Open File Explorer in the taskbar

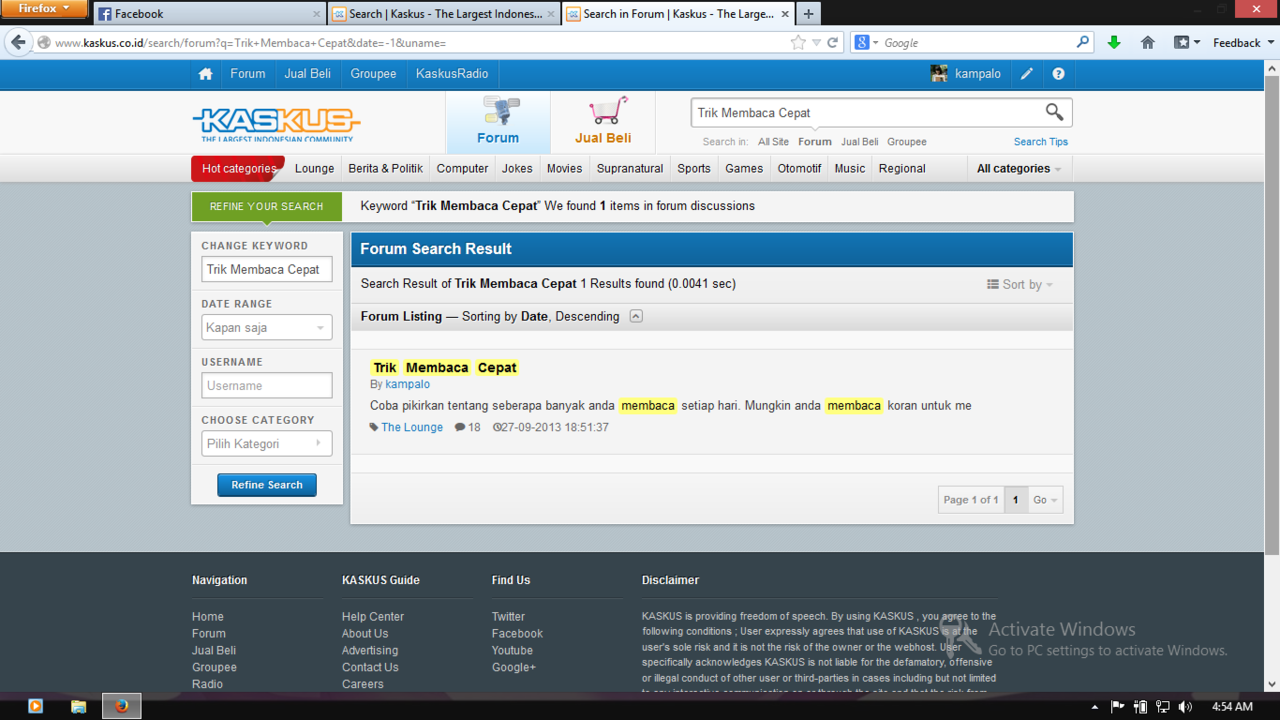pyautogui.click(x=78, y=706)
